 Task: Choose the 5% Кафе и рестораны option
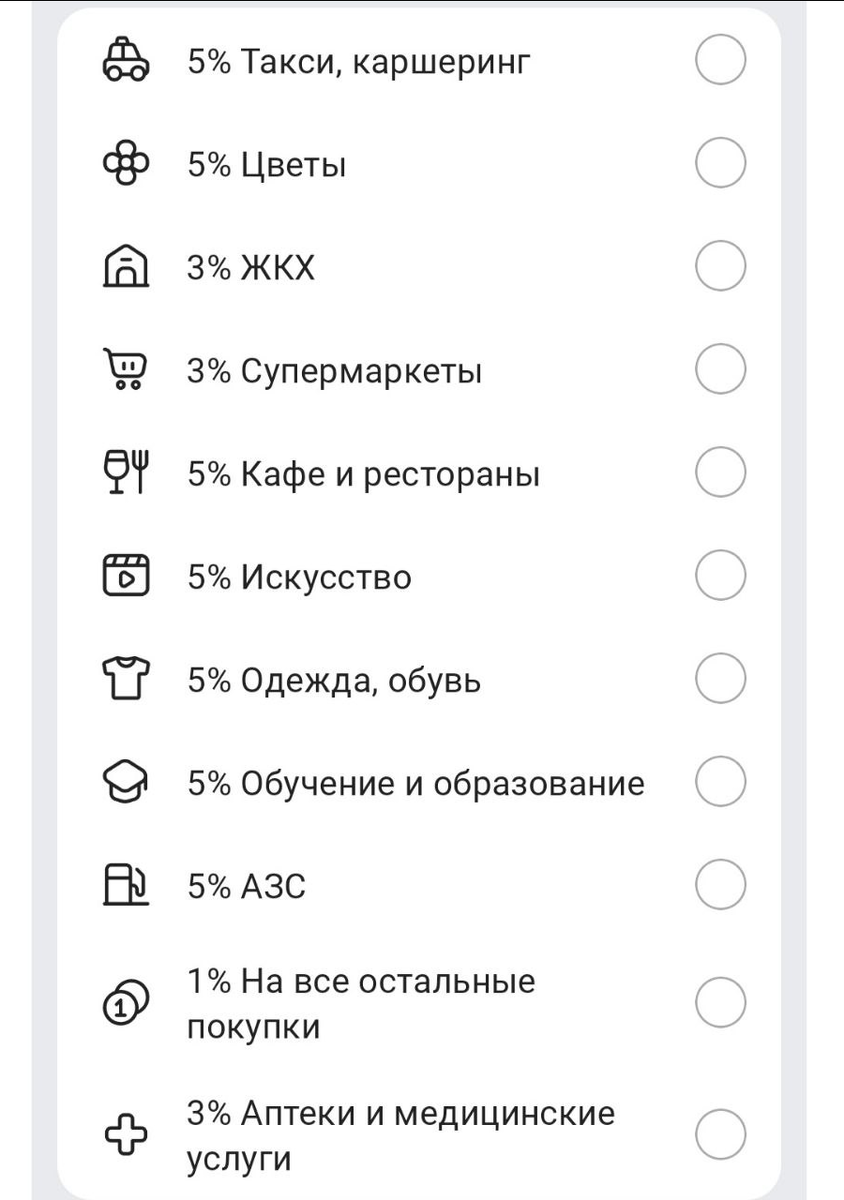(x=721, y=471)
